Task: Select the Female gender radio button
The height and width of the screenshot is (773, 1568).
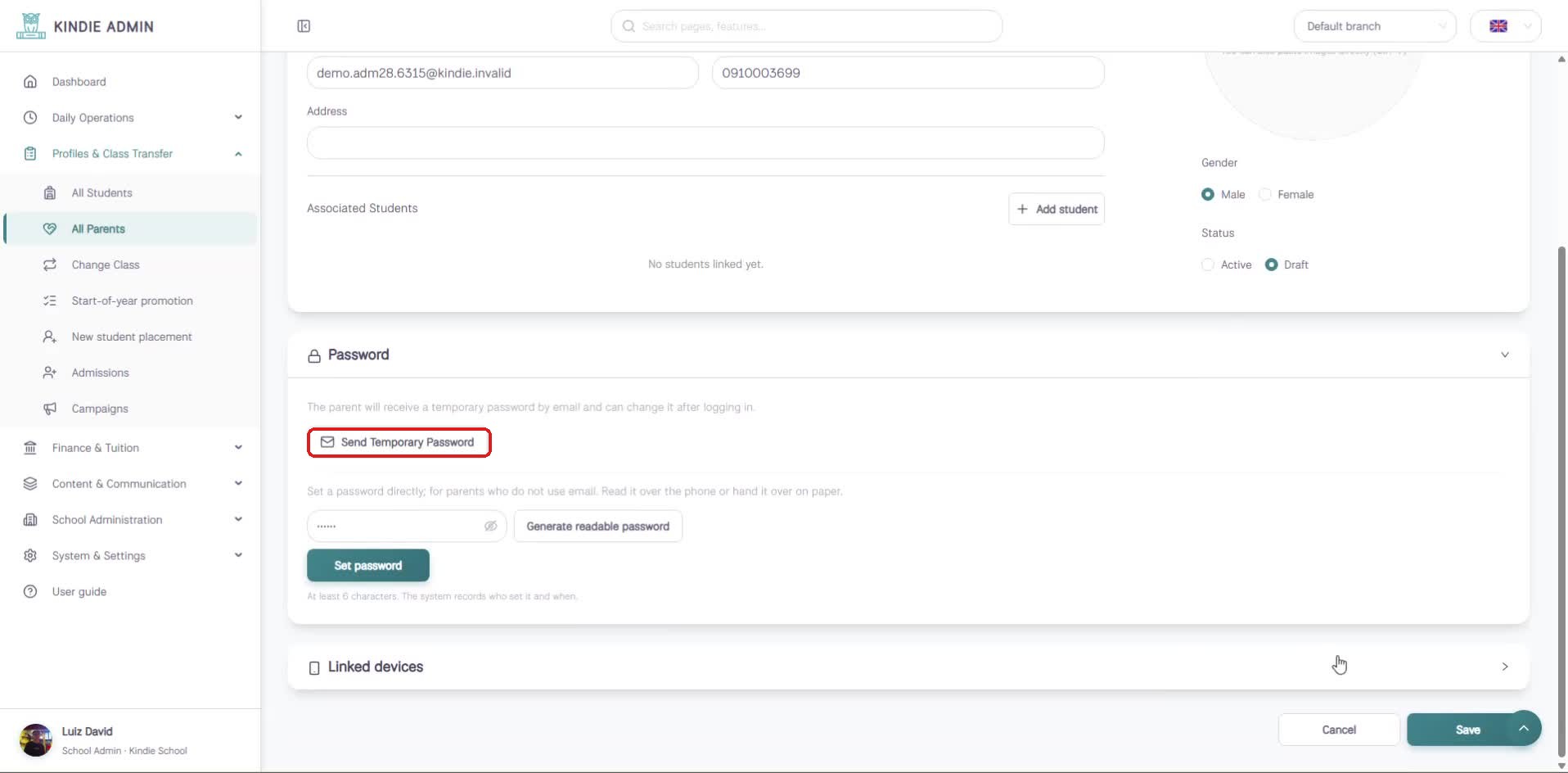Action: pos(1265,194)
